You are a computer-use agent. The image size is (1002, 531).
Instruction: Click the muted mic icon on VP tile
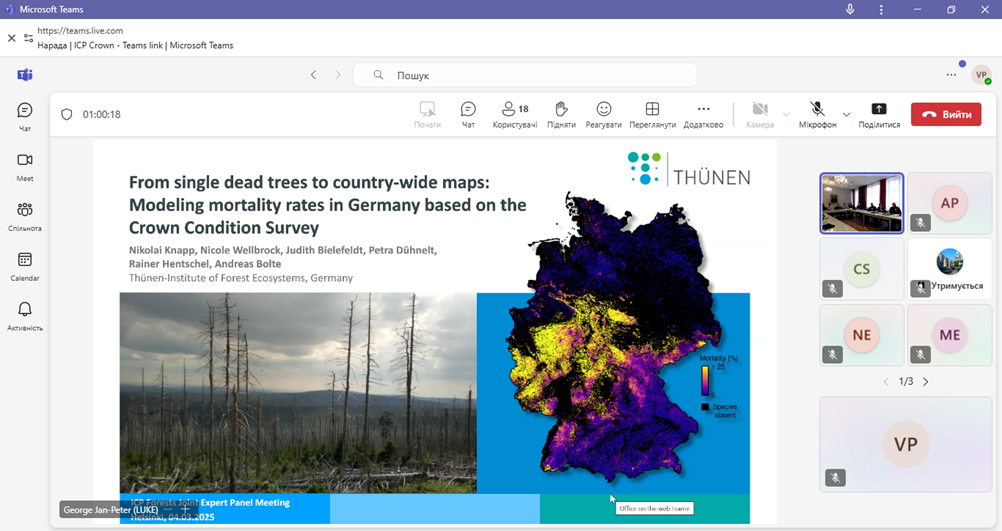coord(835,477)
